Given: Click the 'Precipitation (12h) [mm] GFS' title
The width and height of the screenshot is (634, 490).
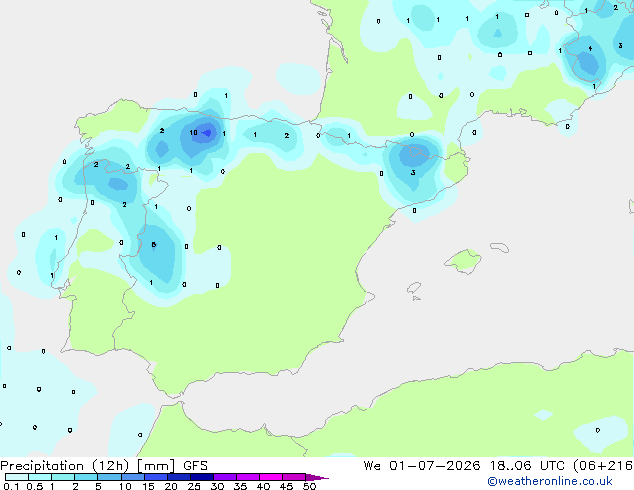Looking at the screenshot, I should coord(104,466).
